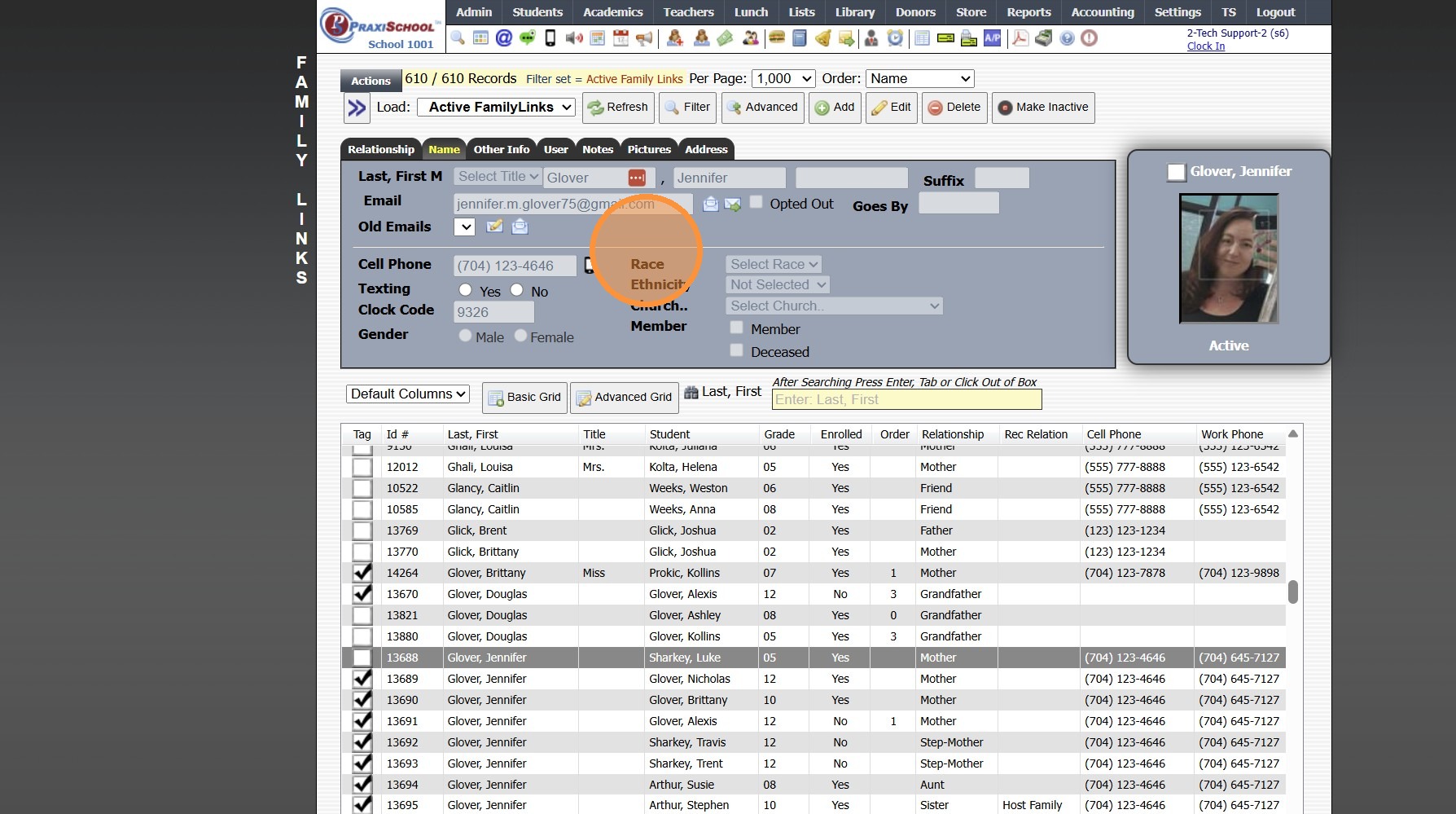This screenshot has width=1456, height=814.
Task: Click the red PDF icon in toolbar
Action: tap(1020, 38)
